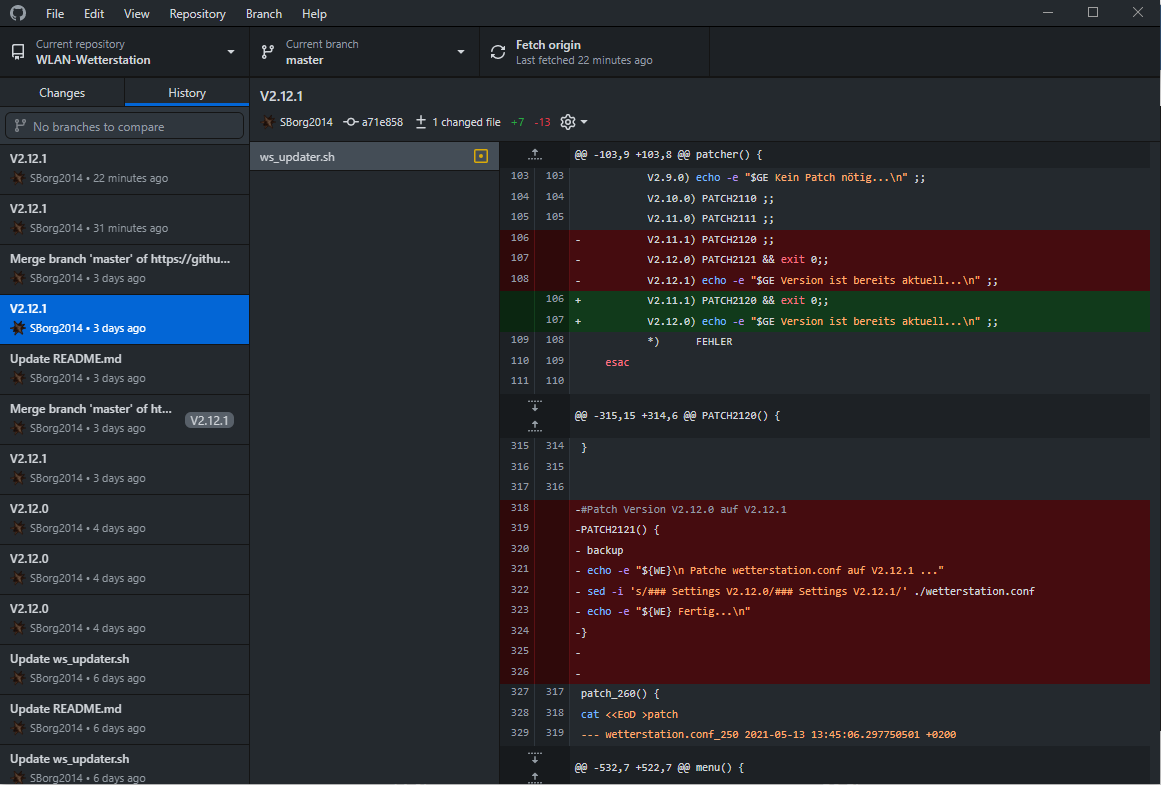The height and width of the screenshot is (785, 1161).
Task: Open the Branch menu
Action: [x=264, y=14]
